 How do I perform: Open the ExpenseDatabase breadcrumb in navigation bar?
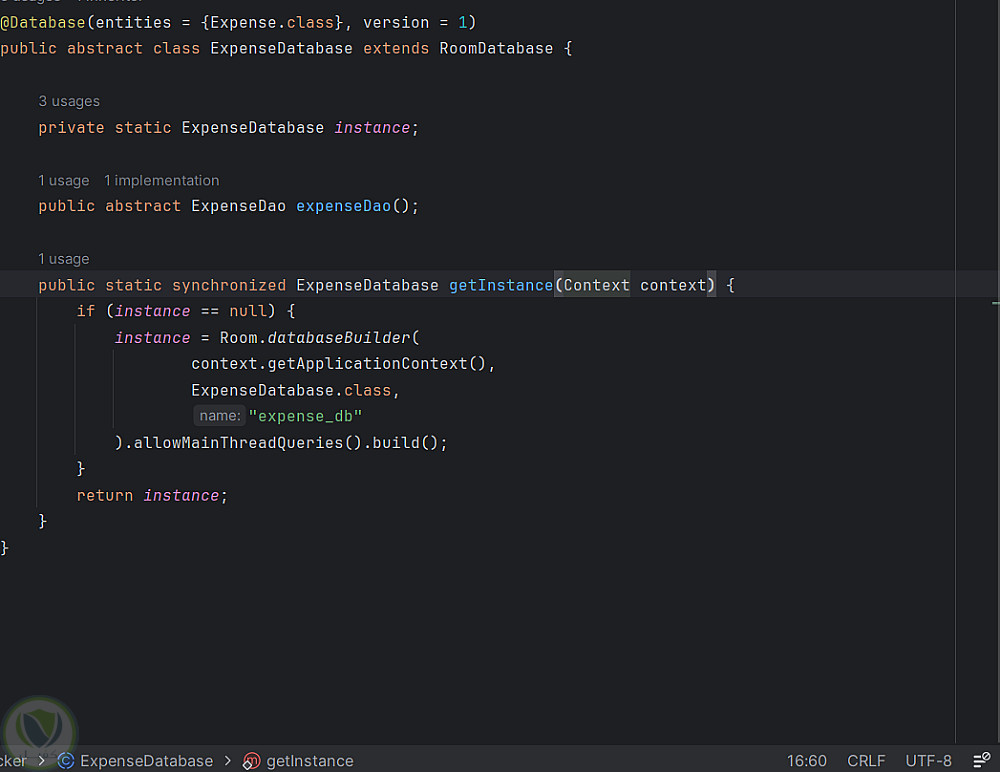[146, 761]
